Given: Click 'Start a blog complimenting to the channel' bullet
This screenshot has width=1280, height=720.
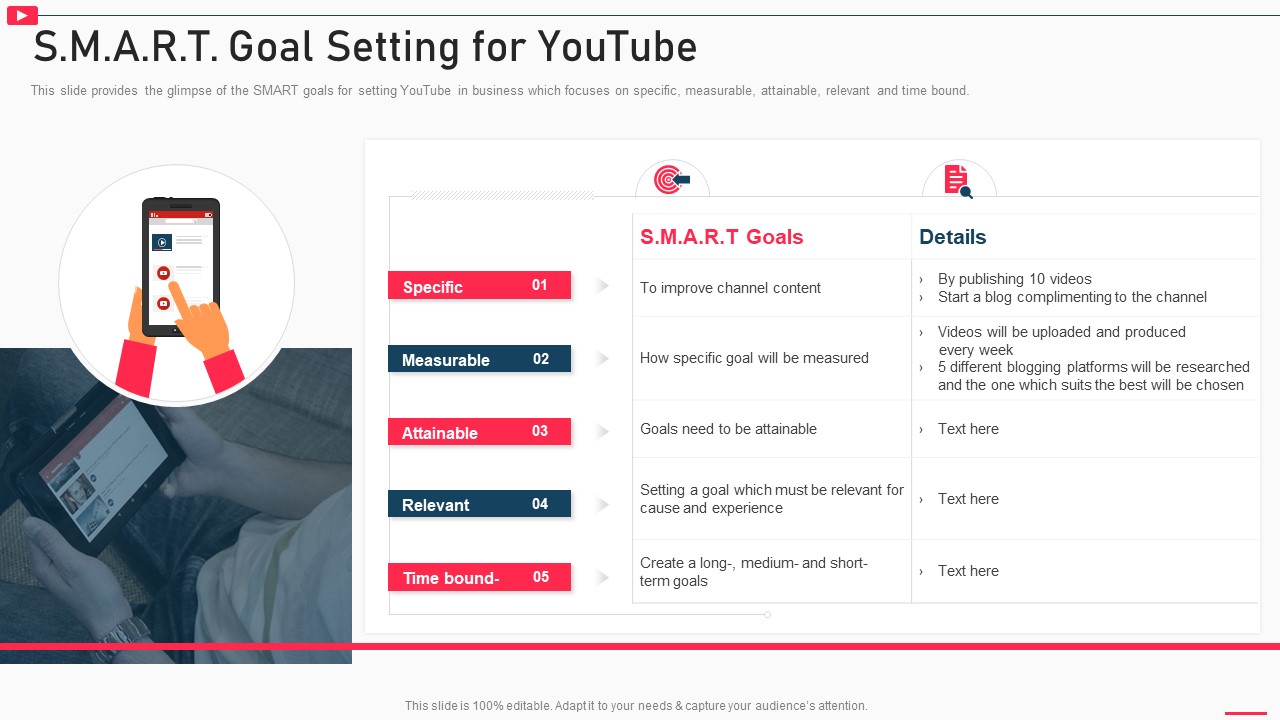Looking at the screenshot, I should [x=1072, y=297].
